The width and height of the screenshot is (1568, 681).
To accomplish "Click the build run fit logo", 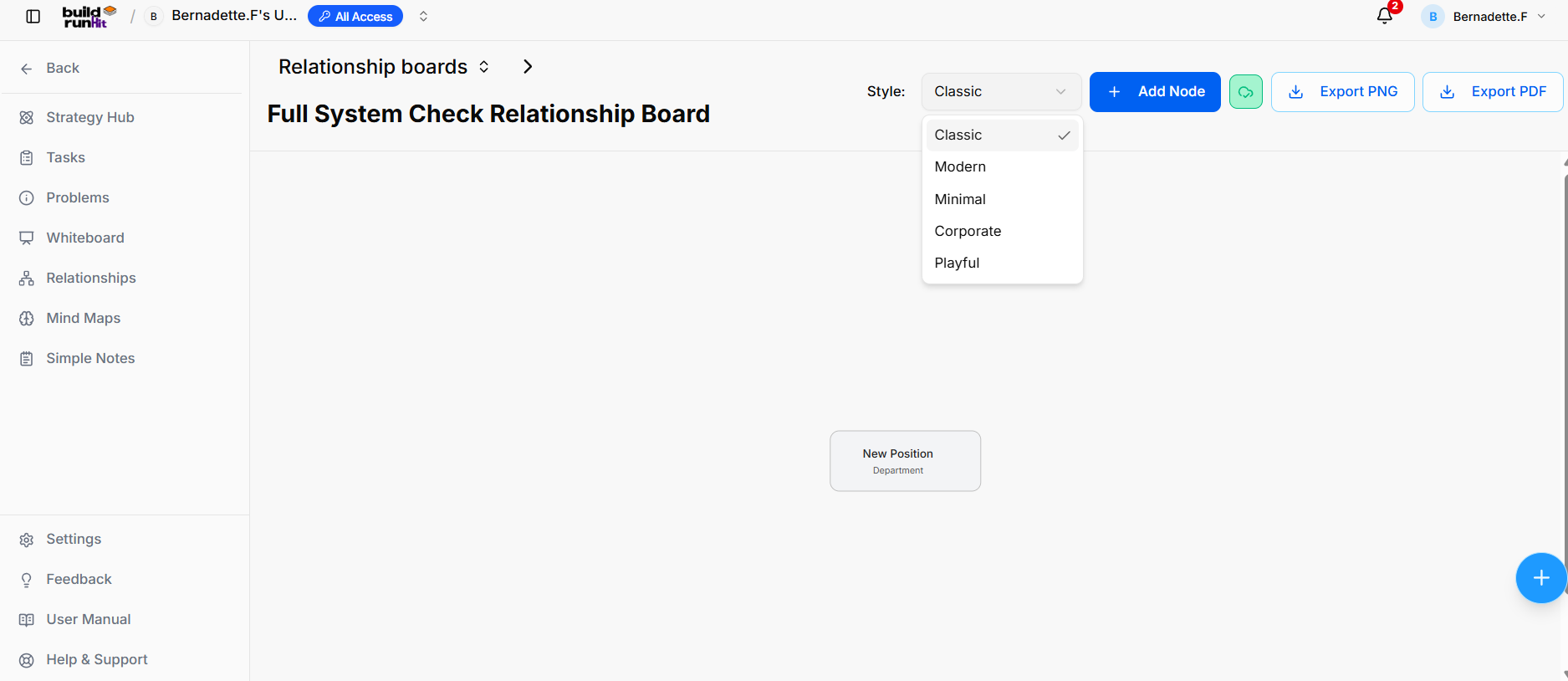I will pos(89,17).
